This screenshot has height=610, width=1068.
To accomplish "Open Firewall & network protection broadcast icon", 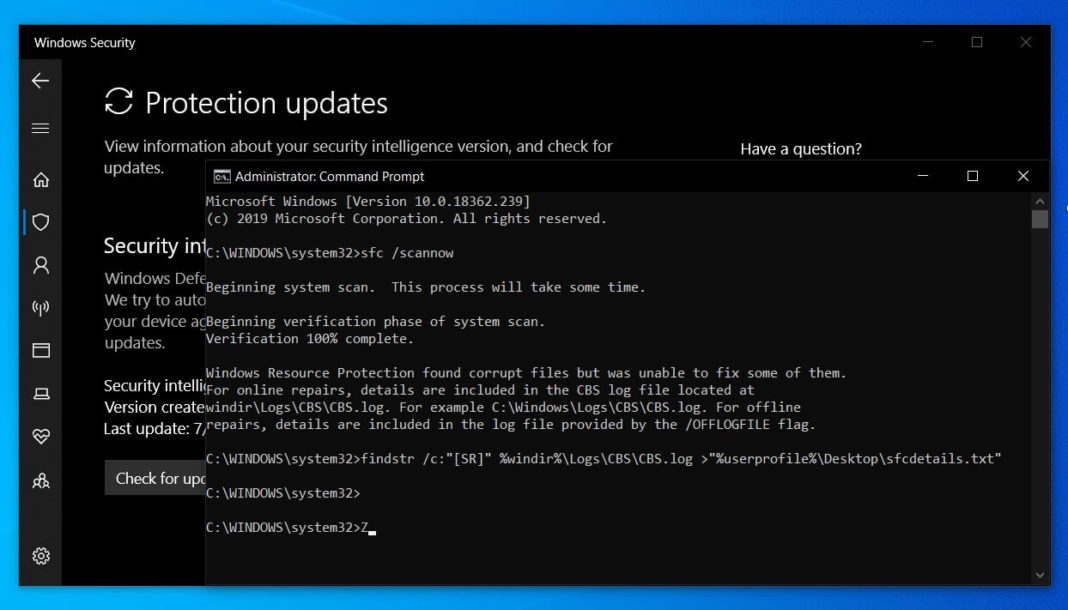I will click(x=40, y=308).
